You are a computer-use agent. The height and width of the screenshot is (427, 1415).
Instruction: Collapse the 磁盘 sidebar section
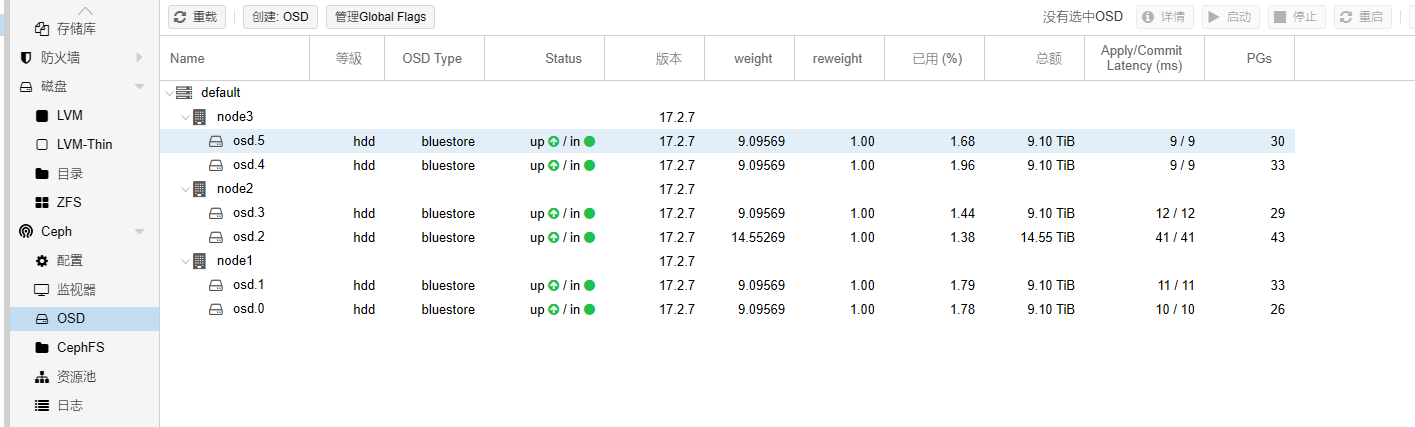[139, 87]
